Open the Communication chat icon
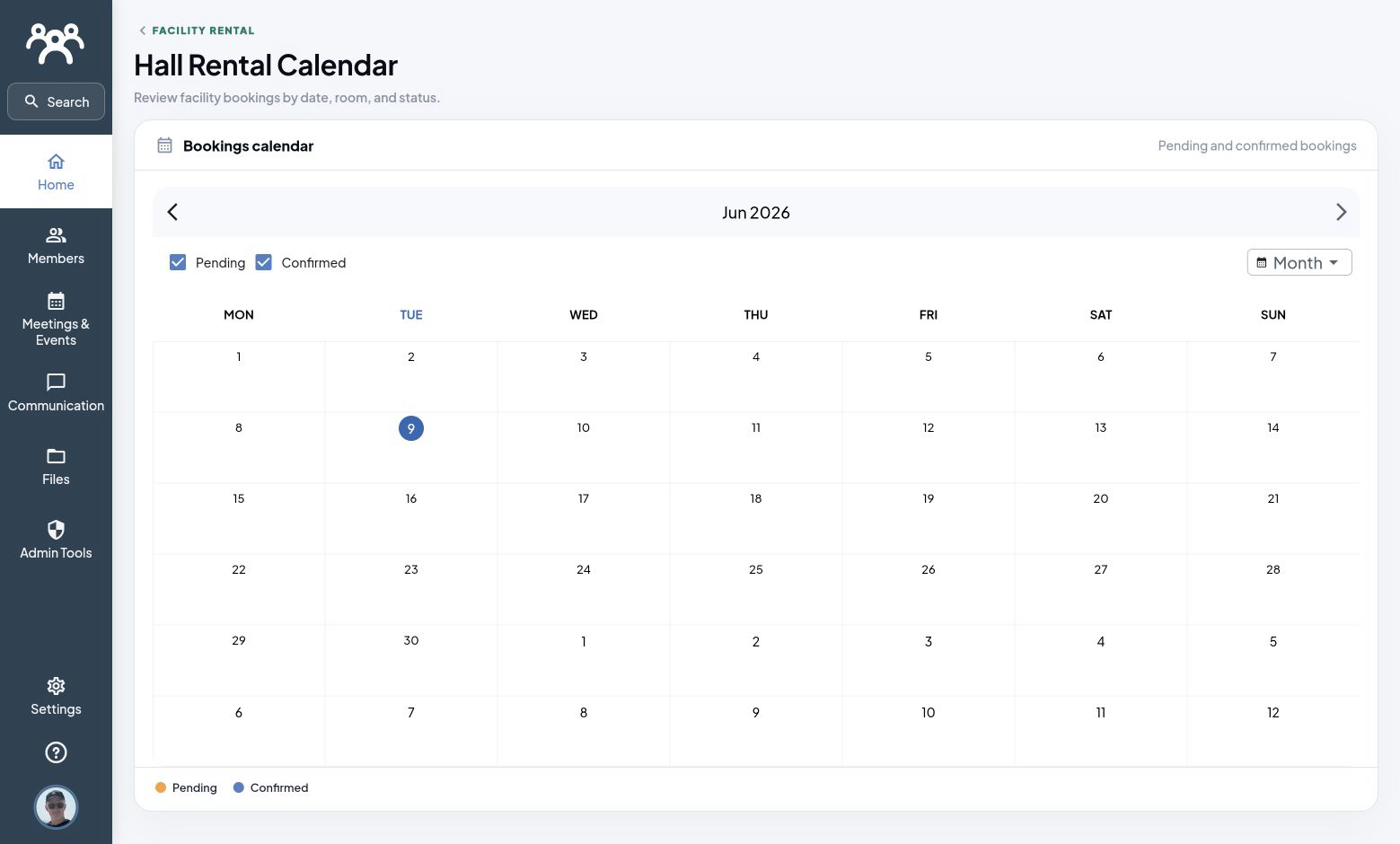The image size is (1400, 844). coord(56,382)
